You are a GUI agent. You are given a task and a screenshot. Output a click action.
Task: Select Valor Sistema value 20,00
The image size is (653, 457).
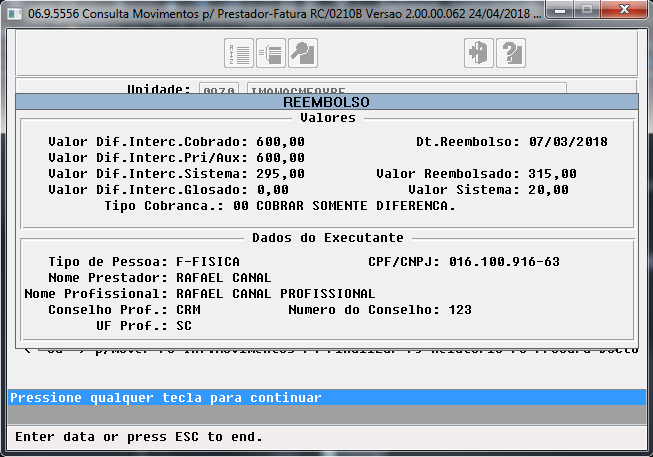548,190
